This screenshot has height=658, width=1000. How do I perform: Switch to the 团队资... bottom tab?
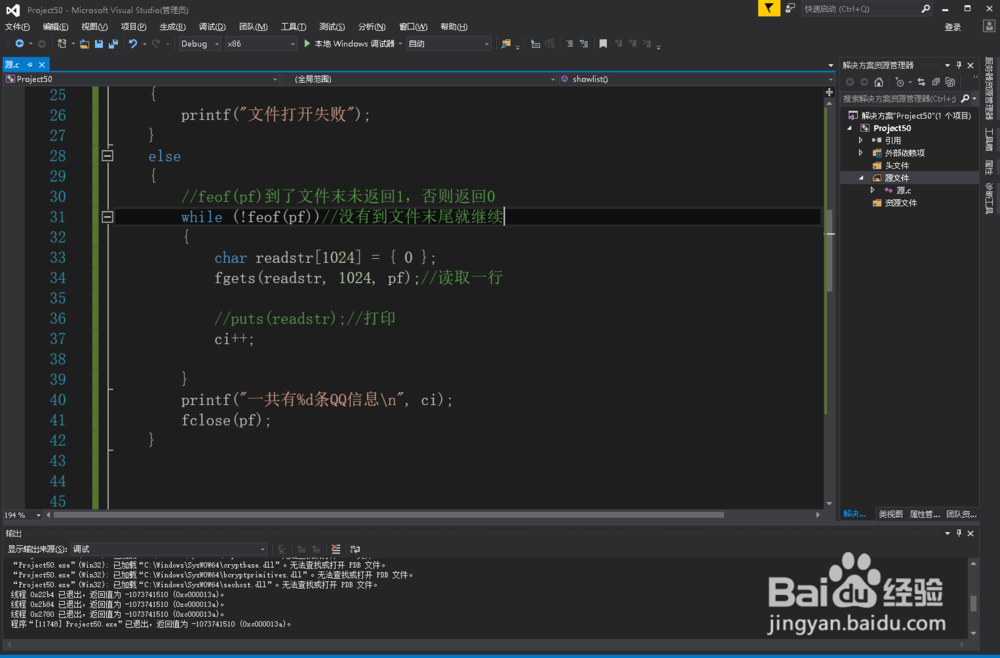coord(960,514)
